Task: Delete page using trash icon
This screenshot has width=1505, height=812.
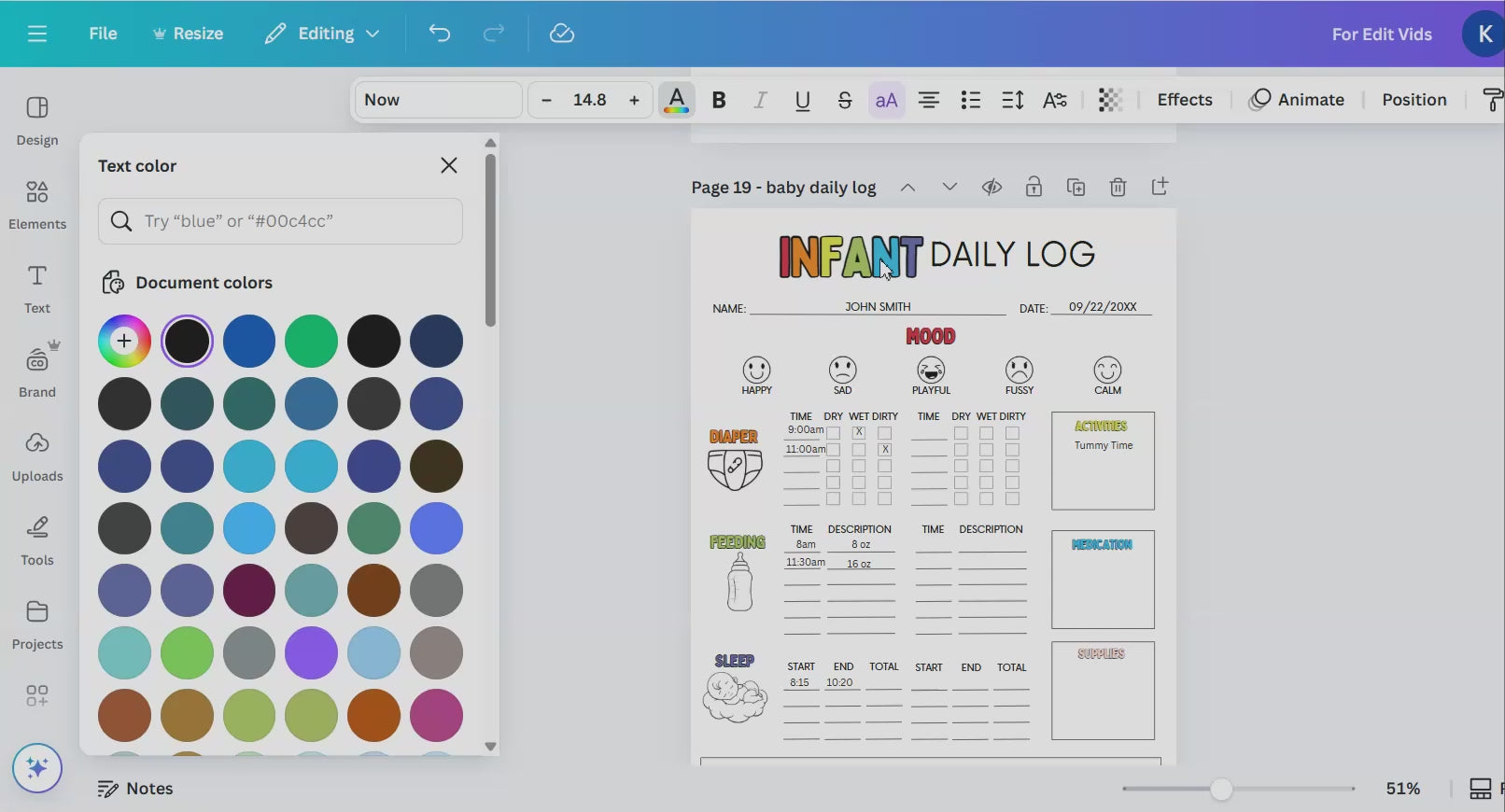Action: point(1118,188)
